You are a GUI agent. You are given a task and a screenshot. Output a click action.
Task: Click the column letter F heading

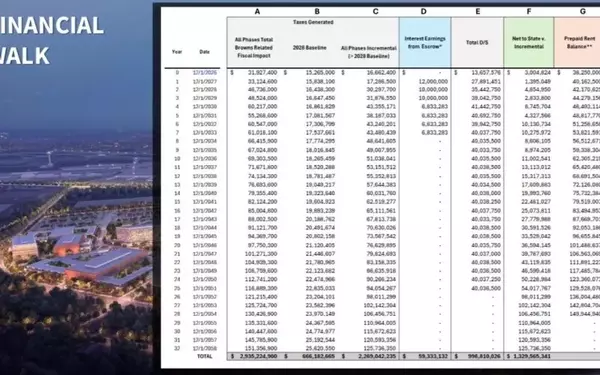click(528, 11)
